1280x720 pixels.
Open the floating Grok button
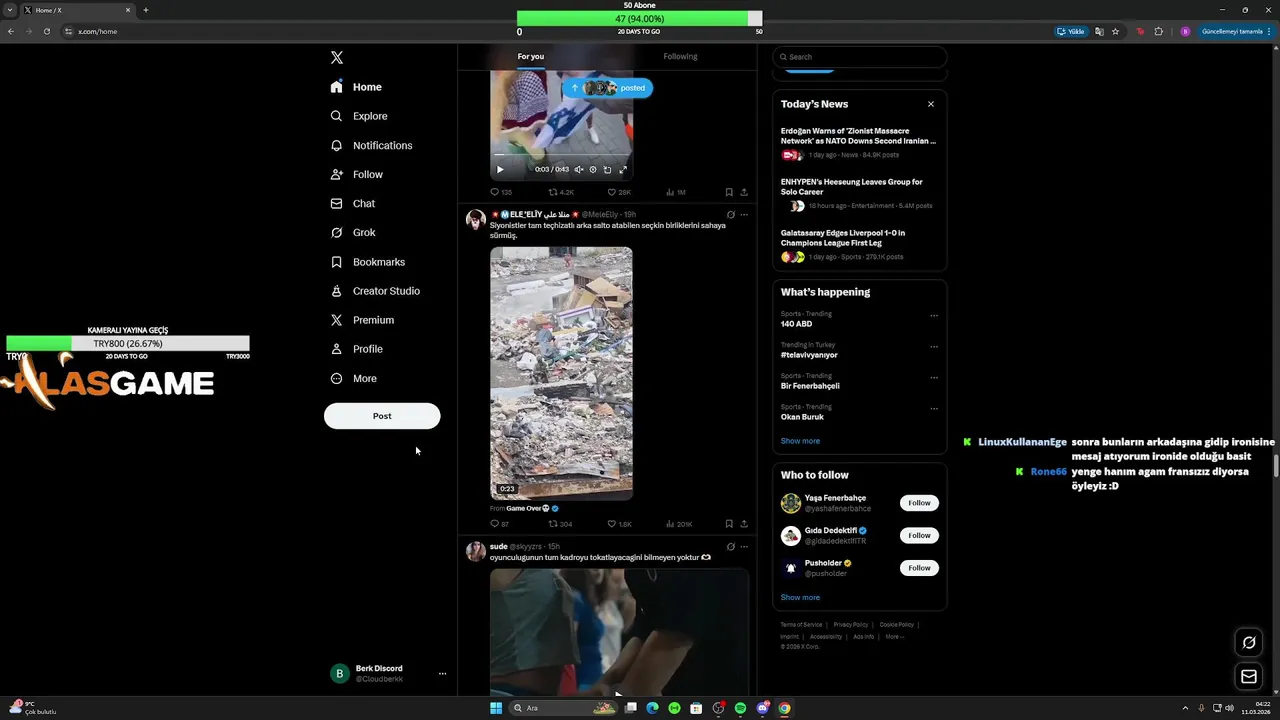1249,643
